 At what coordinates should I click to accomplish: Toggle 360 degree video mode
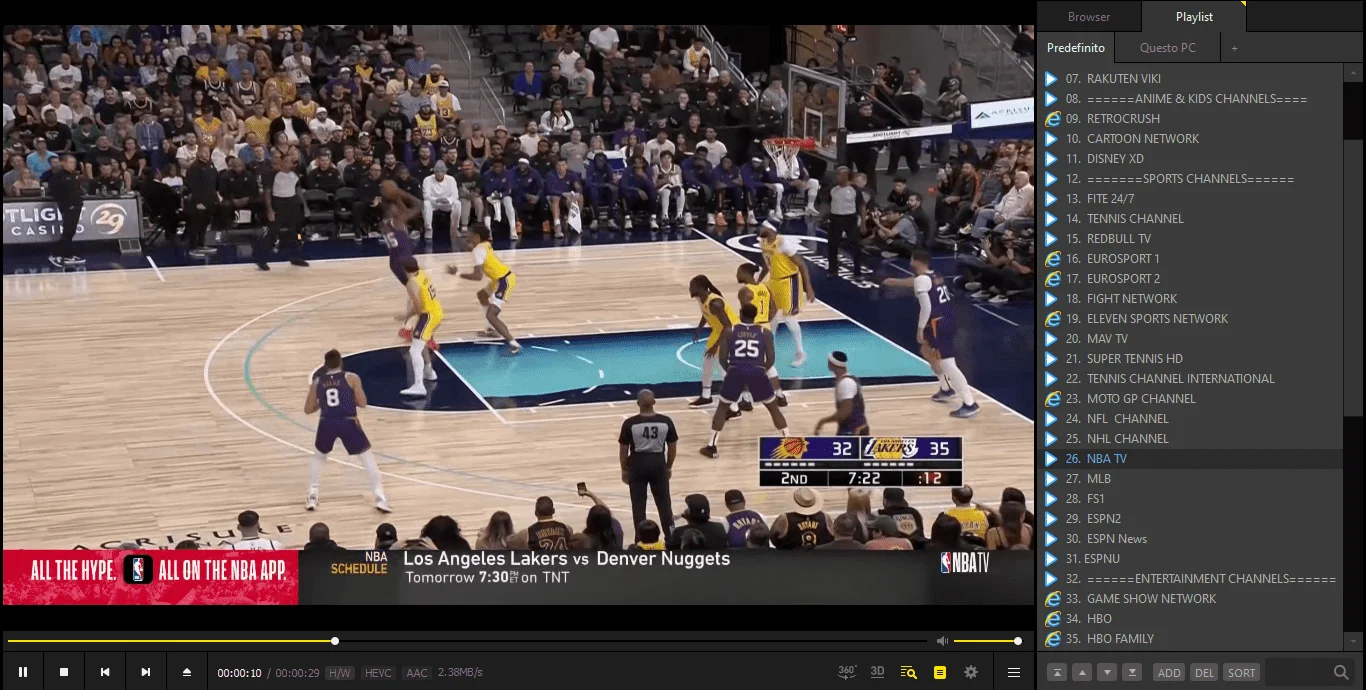[x=847, y=672]
